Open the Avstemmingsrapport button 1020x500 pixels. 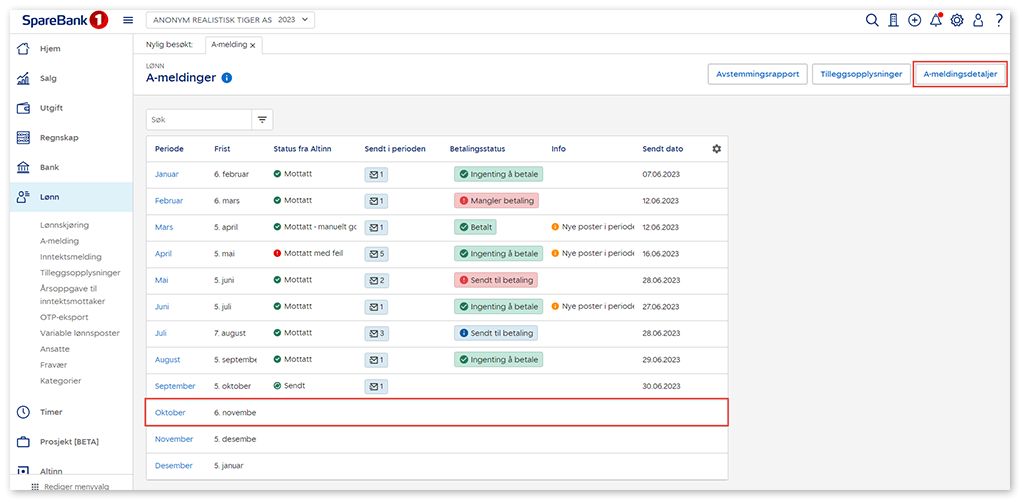click(x=757, y=74)
